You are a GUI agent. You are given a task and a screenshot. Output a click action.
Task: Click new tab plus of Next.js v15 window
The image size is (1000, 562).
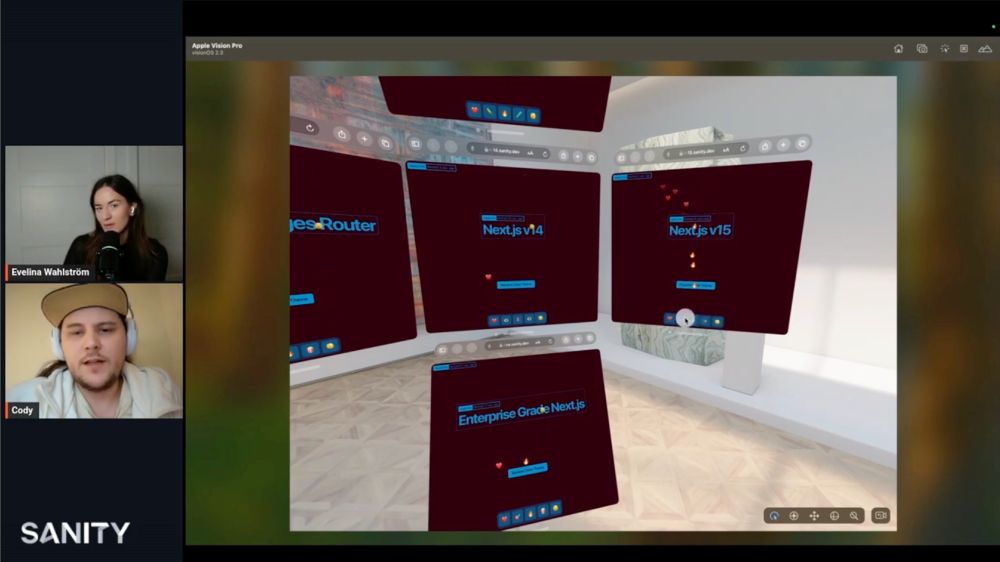tap(783, 145)
